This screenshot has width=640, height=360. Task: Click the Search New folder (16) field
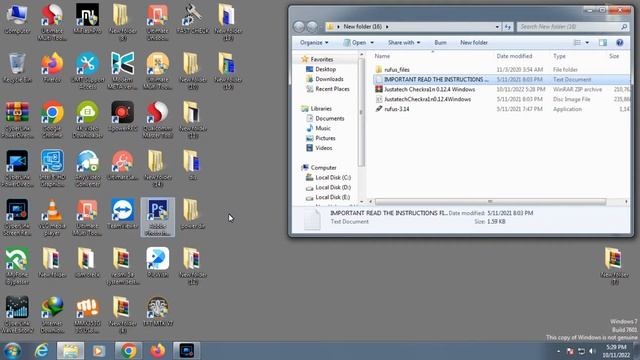coord(573,27)
